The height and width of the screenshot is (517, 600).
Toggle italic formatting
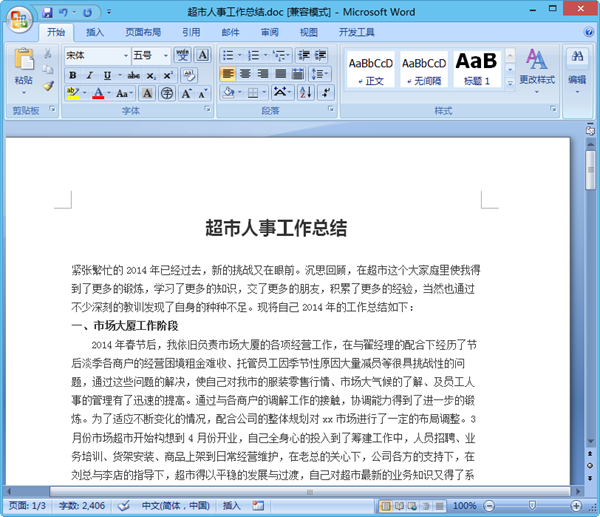tap(90, 75)
